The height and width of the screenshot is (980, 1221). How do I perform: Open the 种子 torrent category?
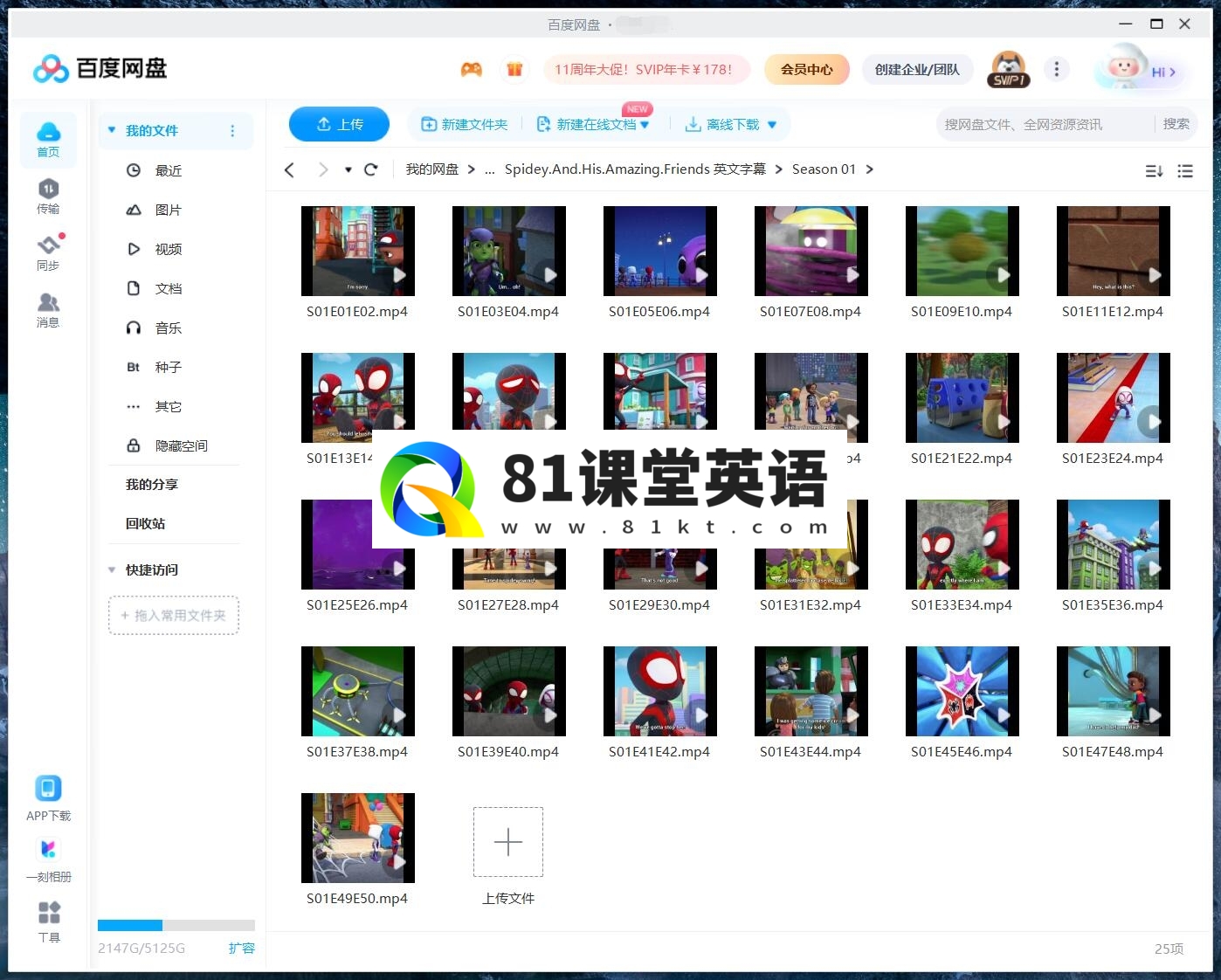coord(169,367)
